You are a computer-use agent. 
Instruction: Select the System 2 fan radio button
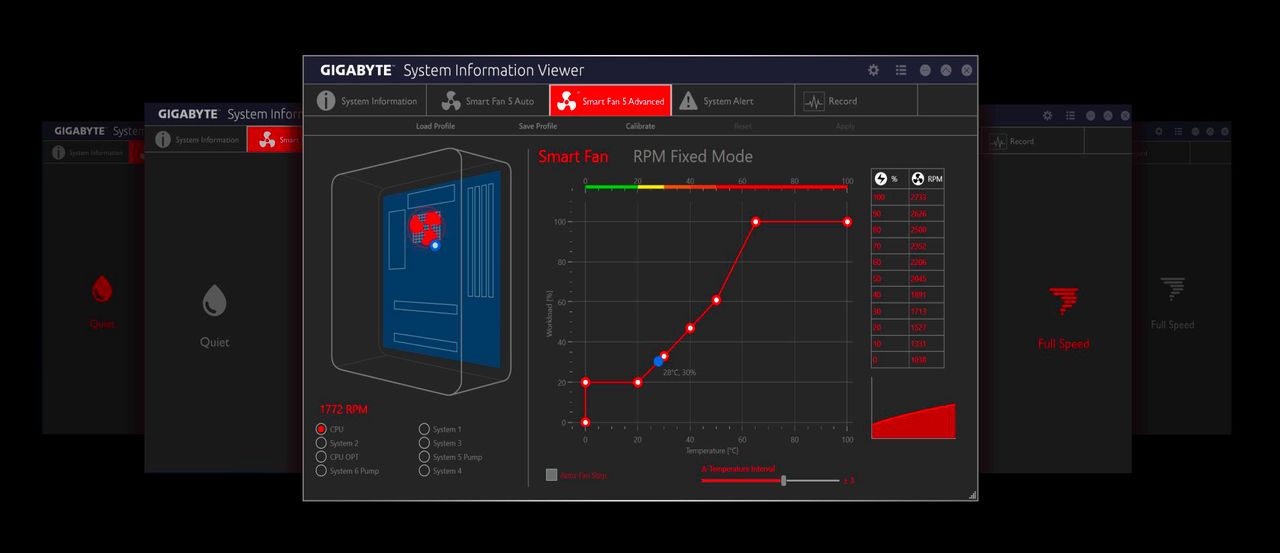pos(321,443)
